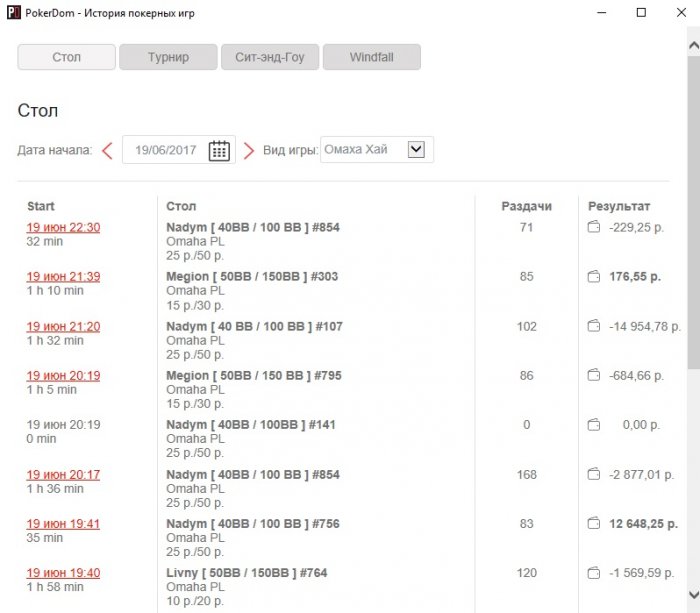
Task: Open the Омаха Хай game type combo box
Action: 377,150
